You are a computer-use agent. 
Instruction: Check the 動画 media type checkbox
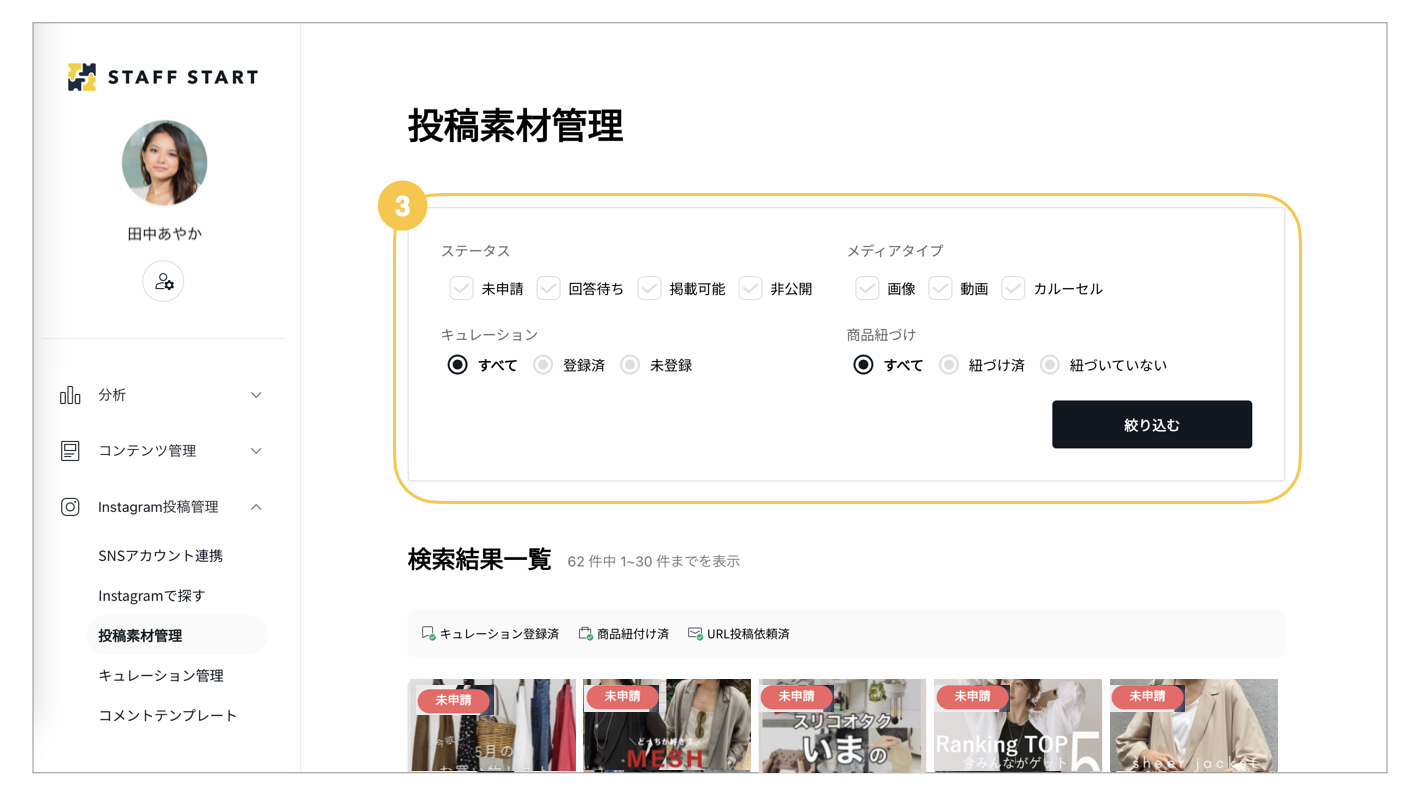pyautogui.click(x=940, y=289)
